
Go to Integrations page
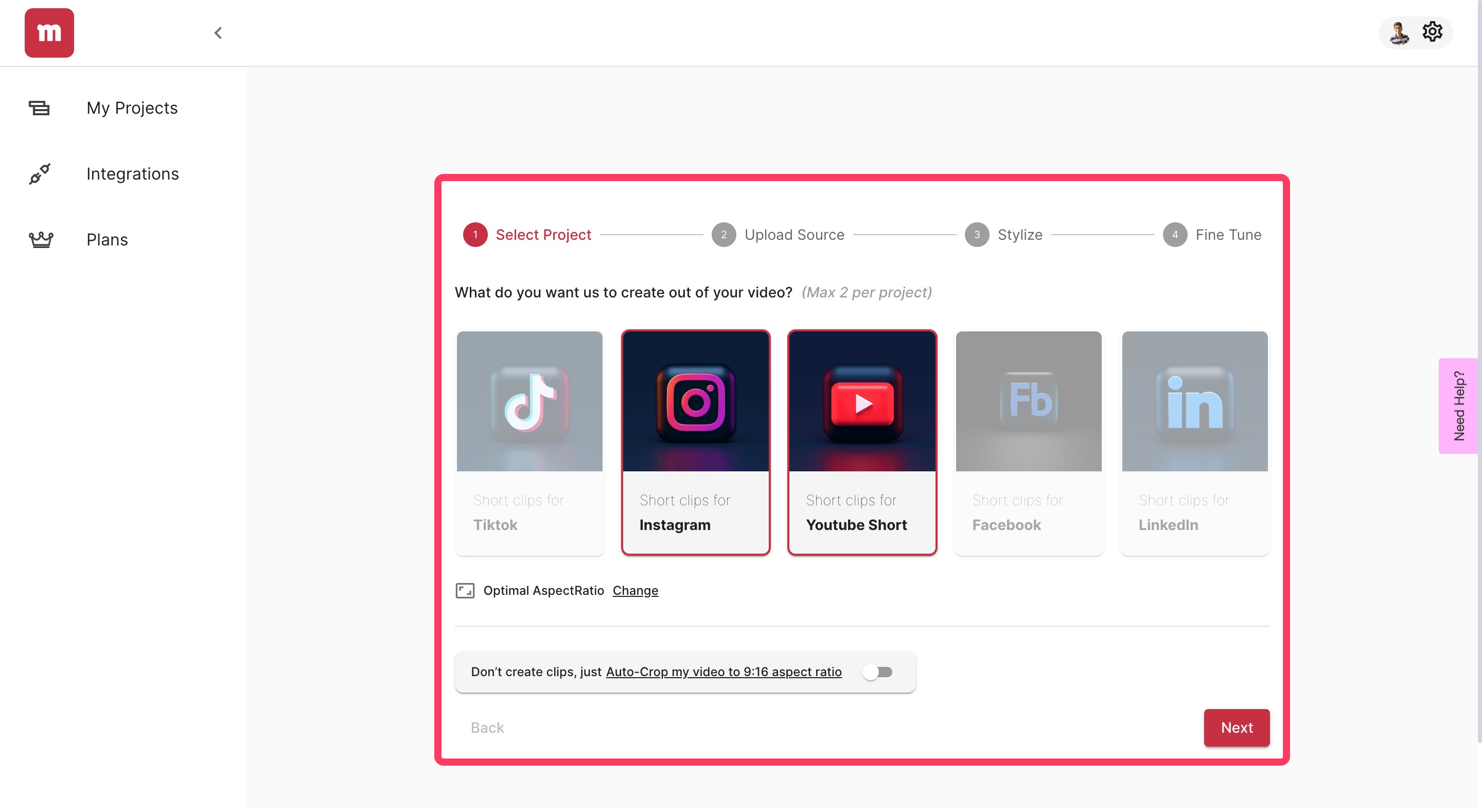point(132,174)
